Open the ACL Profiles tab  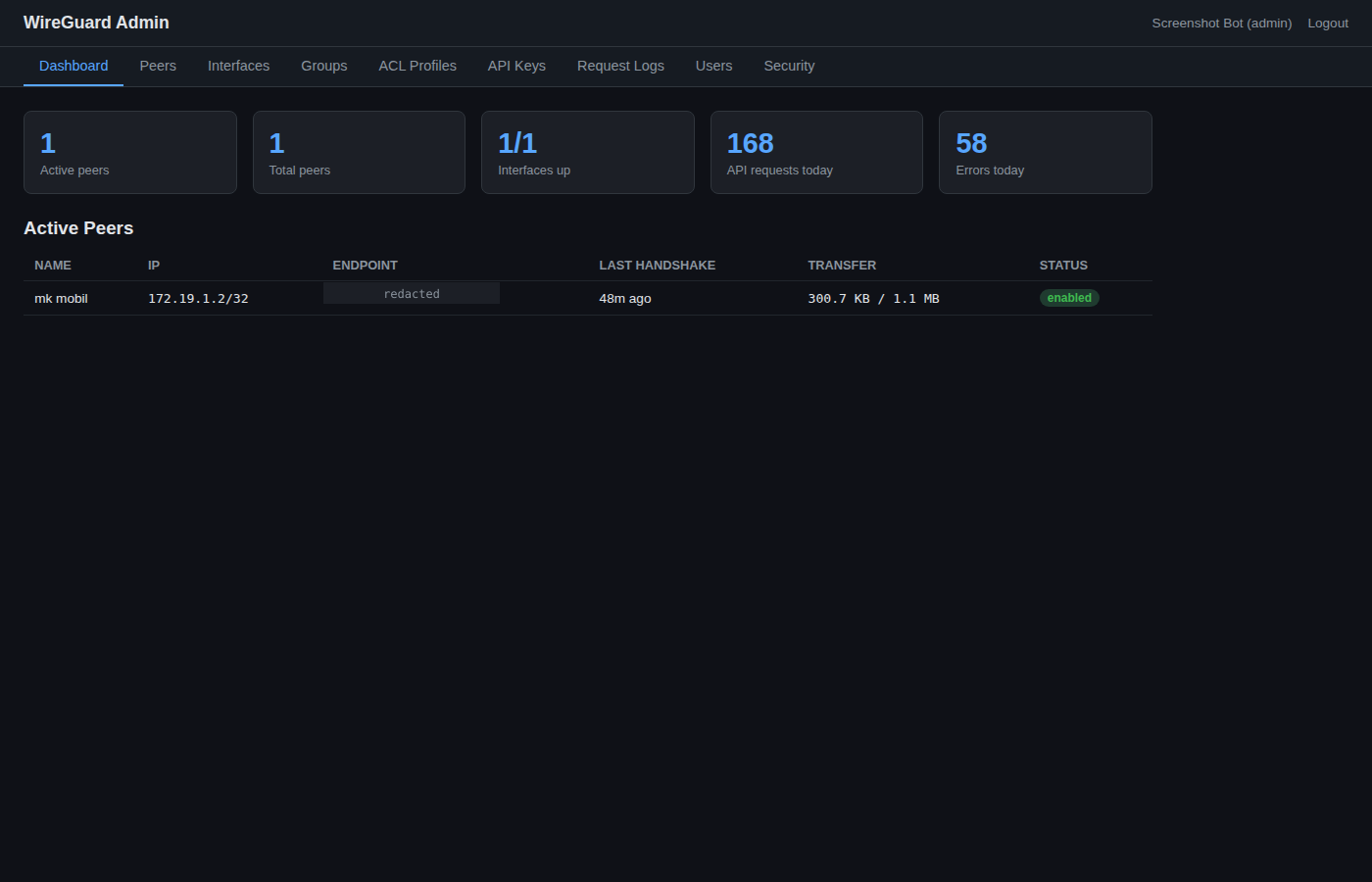click(417, 66)
